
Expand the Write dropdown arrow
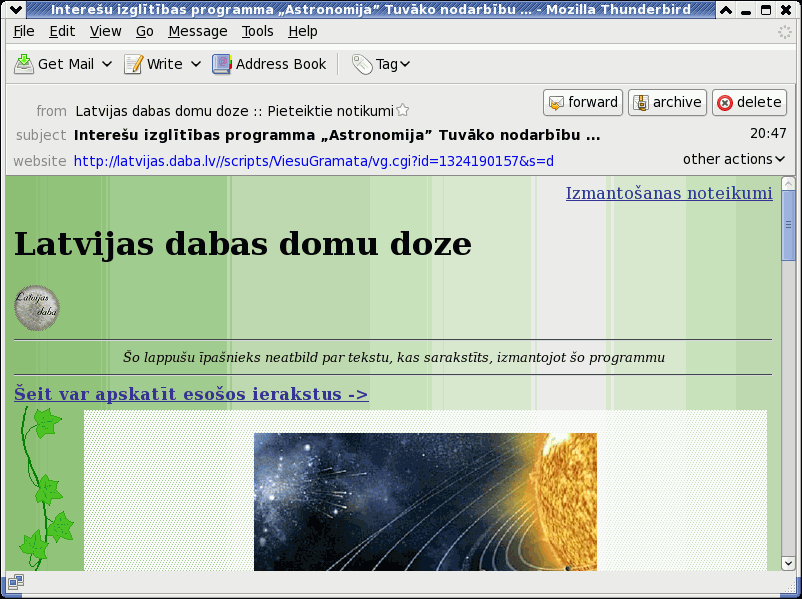coord(196,64)
